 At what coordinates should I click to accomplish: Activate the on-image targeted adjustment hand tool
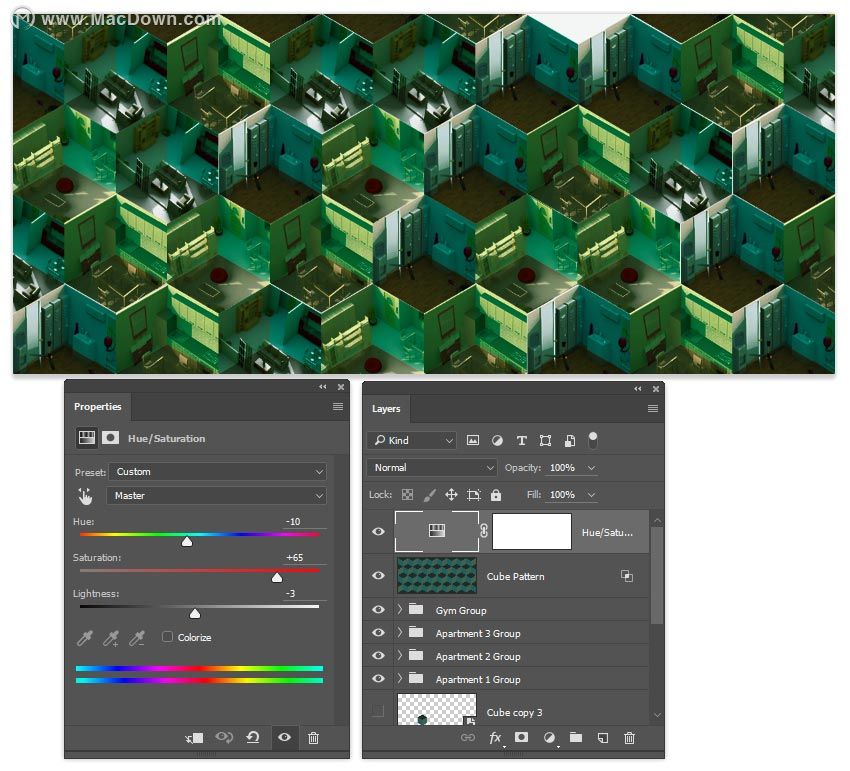(x=85, y=496)
